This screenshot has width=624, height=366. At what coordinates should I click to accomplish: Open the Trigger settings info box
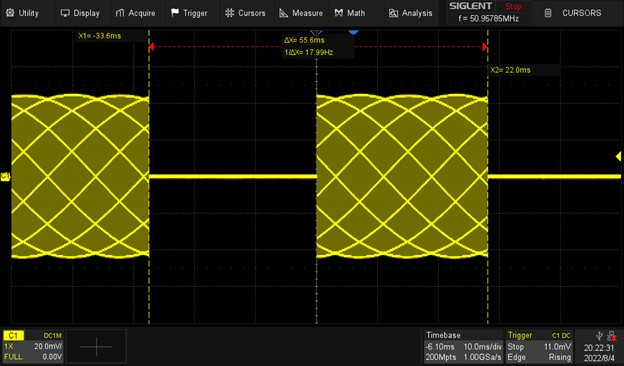point(539,346)
